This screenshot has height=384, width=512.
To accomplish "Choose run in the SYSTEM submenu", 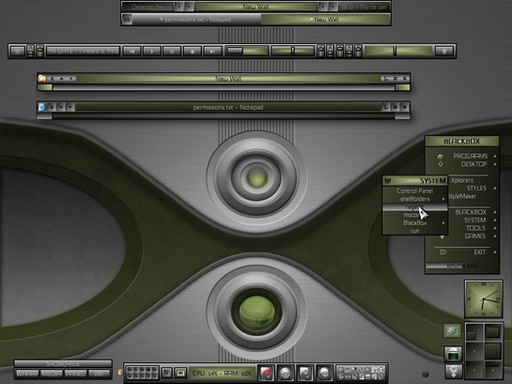I will point(415,231).
